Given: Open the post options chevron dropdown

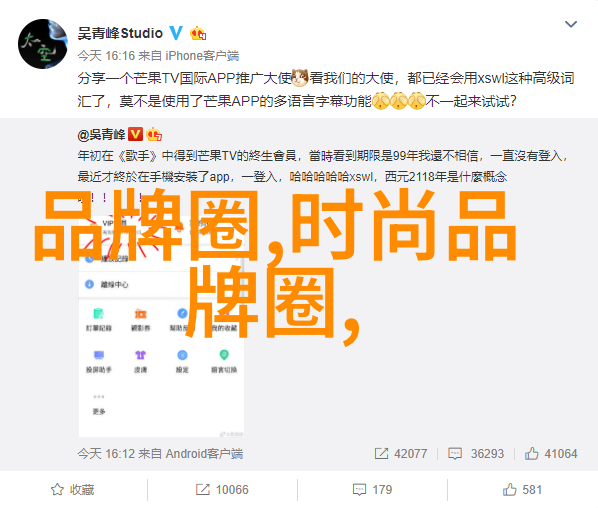Looking at the screenshot, I should 571,24.
